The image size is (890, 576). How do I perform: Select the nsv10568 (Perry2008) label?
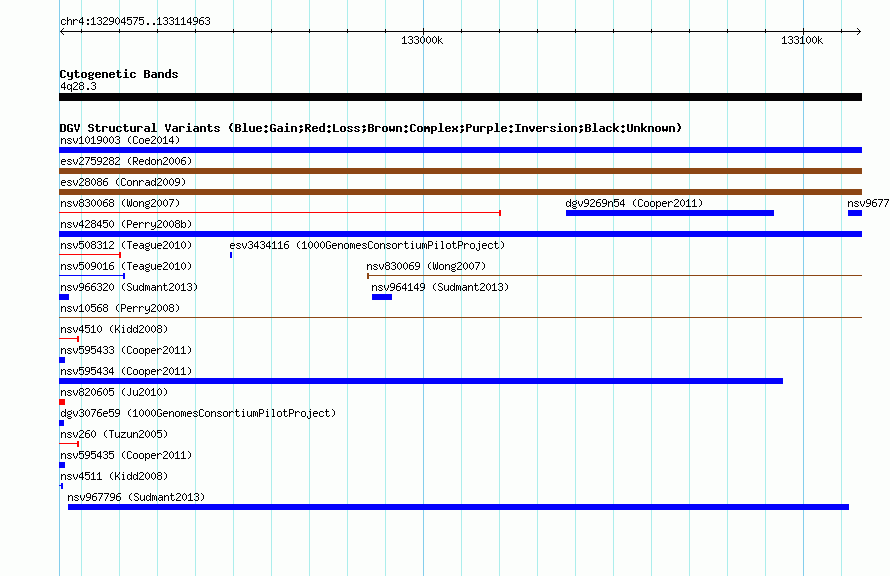120,308
